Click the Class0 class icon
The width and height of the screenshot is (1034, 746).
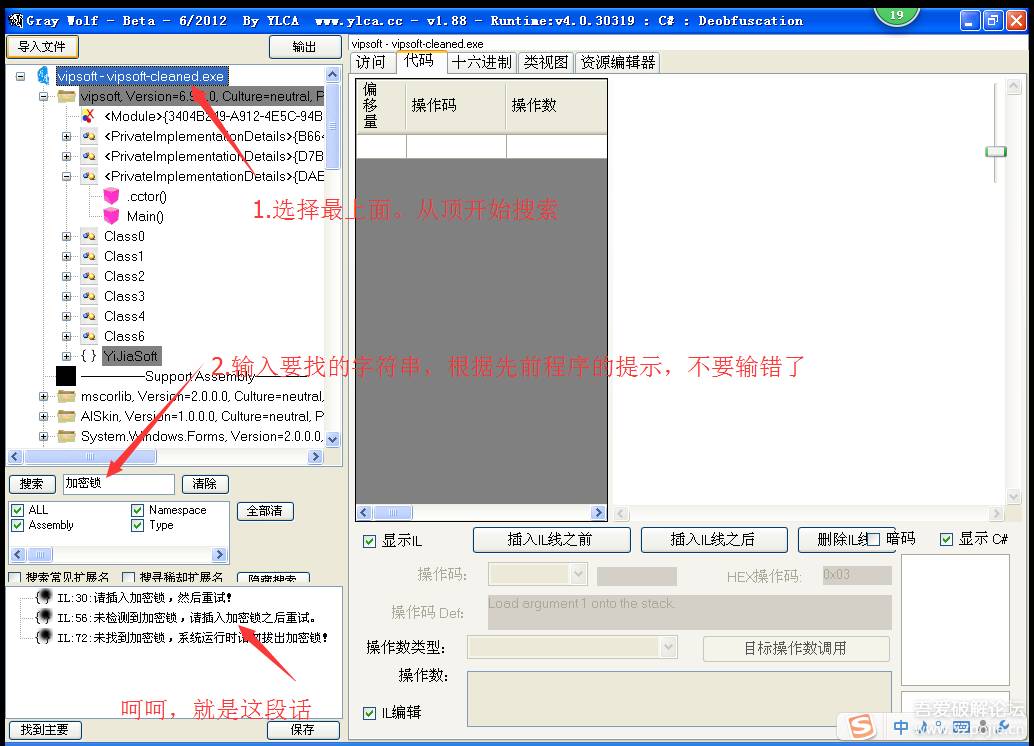pos(89,236)
